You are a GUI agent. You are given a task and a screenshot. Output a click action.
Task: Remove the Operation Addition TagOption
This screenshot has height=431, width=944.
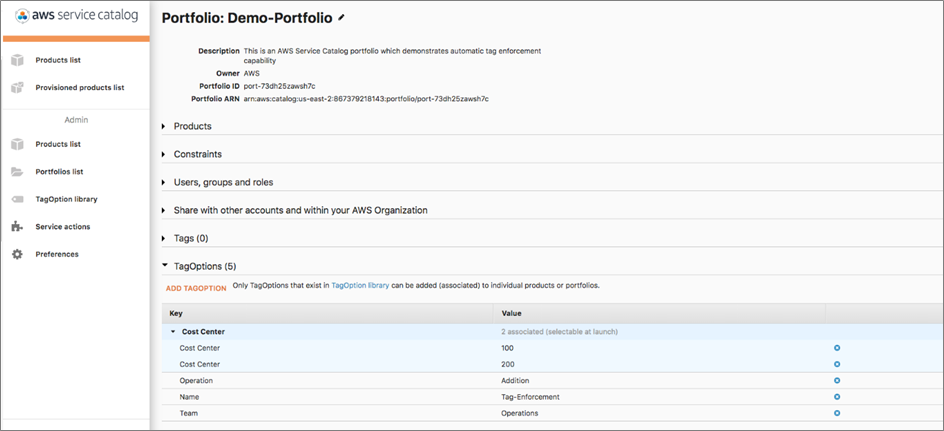tap(837, 380)
